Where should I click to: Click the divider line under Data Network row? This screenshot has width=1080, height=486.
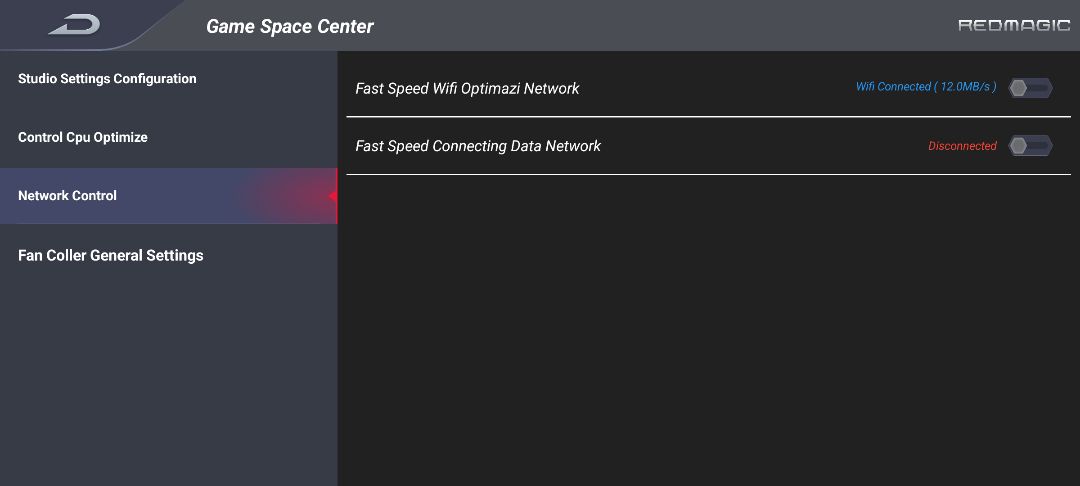[x=708, y=174]
